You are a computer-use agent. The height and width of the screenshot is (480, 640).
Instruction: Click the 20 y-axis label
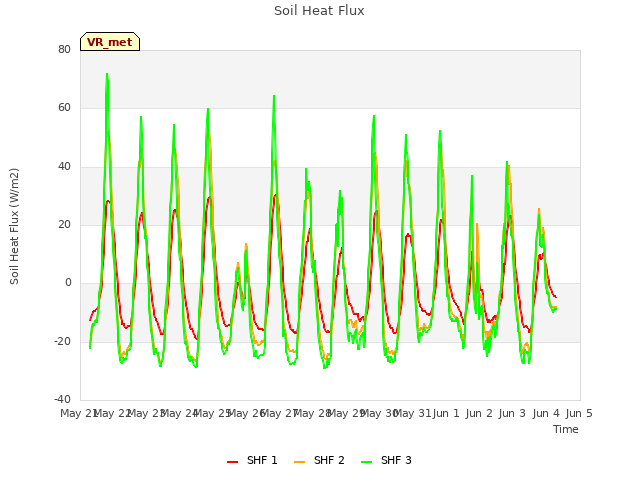64,224
